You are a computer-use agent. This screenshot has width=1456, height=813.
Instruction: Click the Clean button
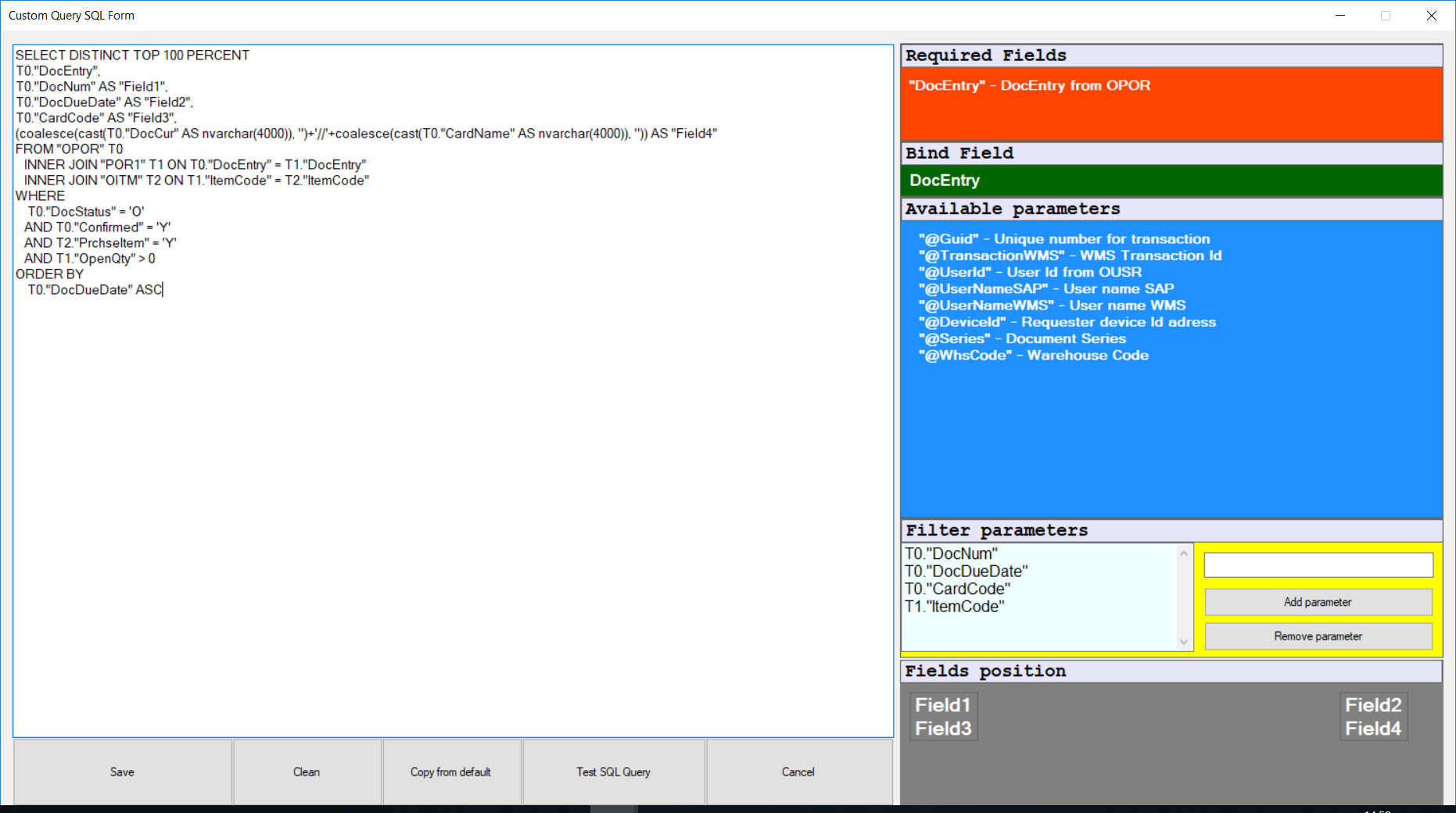[306, 772]
